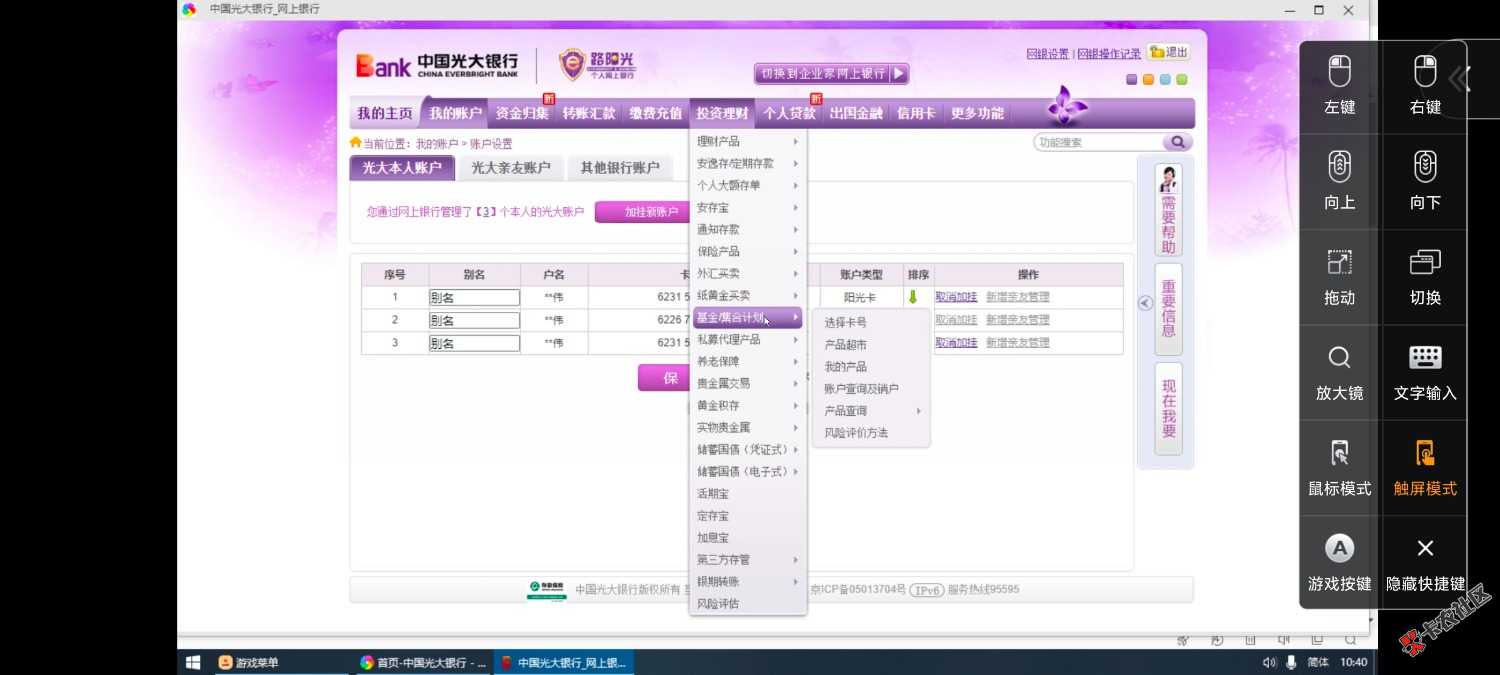Open the 信用卡 menu

[915, 113]
